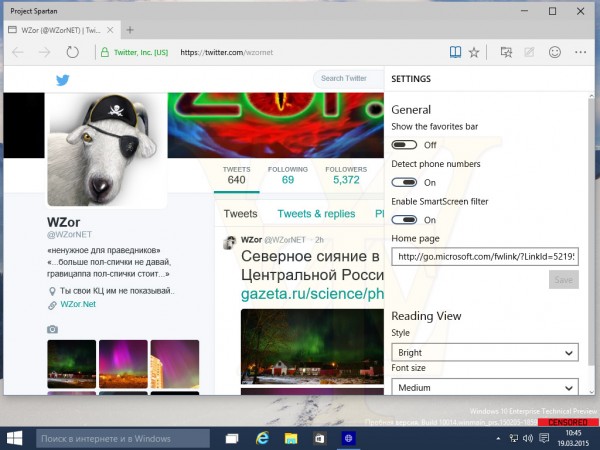The height and width of the screenshot is (450, 600).
Task: Open Reading View book icon
Action: point(455,52)
